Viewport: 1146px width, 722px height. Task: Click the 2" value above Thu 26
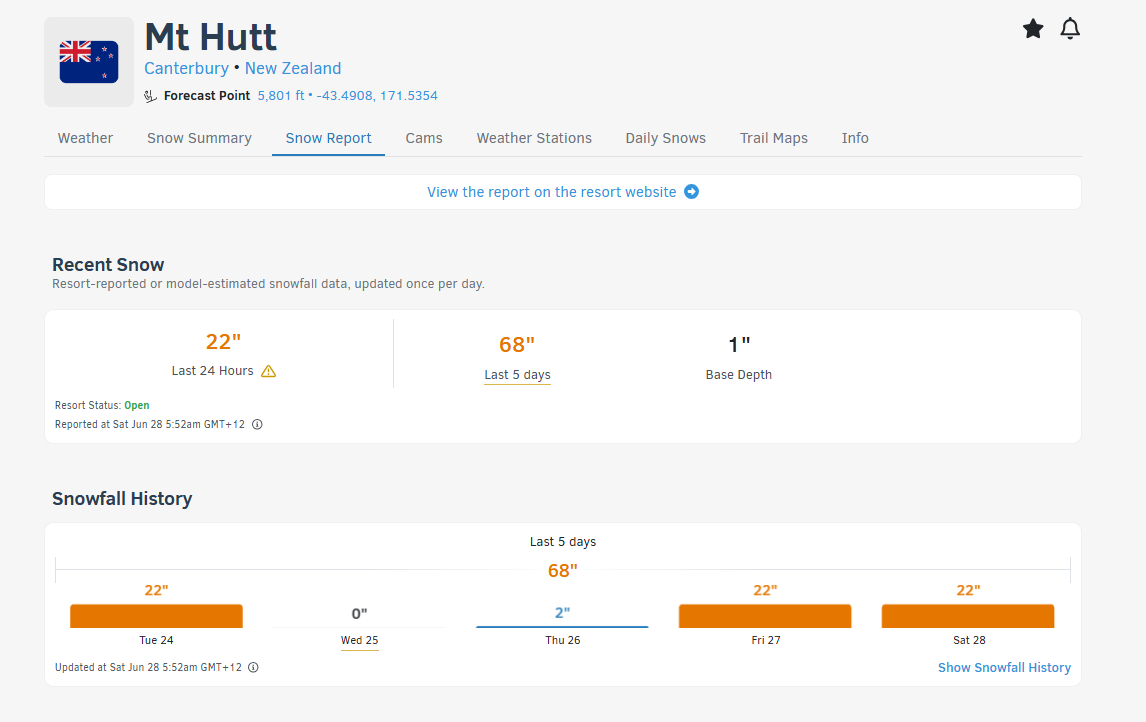click(x=562, y=613)
